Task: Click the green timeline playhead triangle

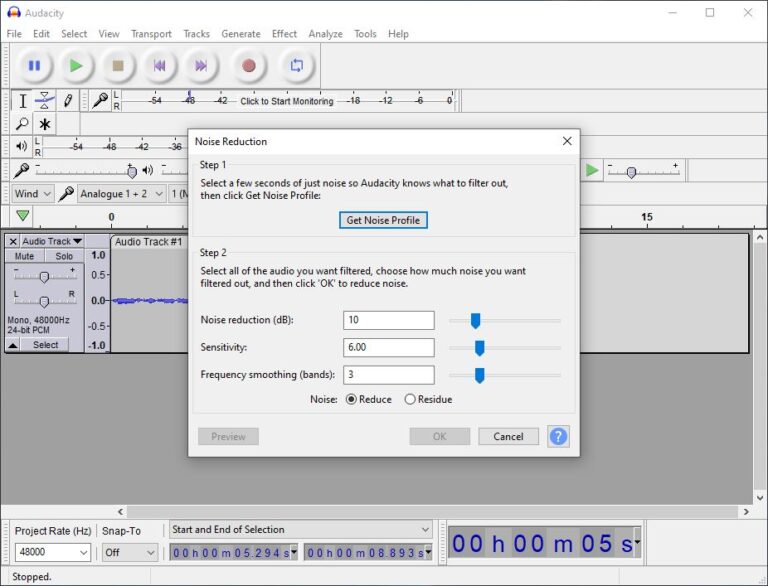Action: click(x=23, y=215)
